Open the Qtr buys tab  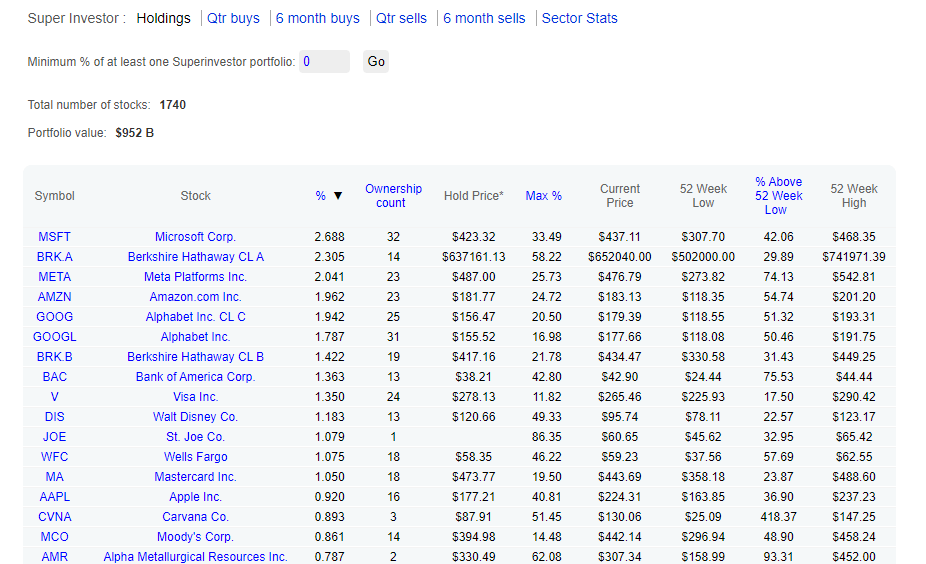click(233, 18)
